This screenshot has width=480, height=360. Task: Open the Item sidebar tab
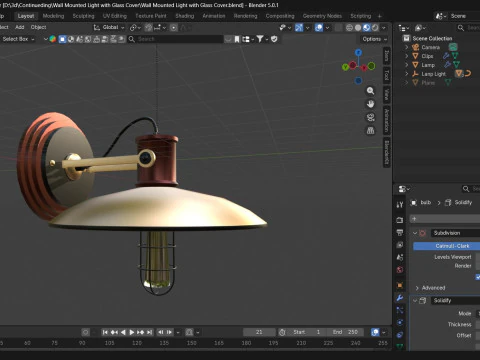[387, 56]
